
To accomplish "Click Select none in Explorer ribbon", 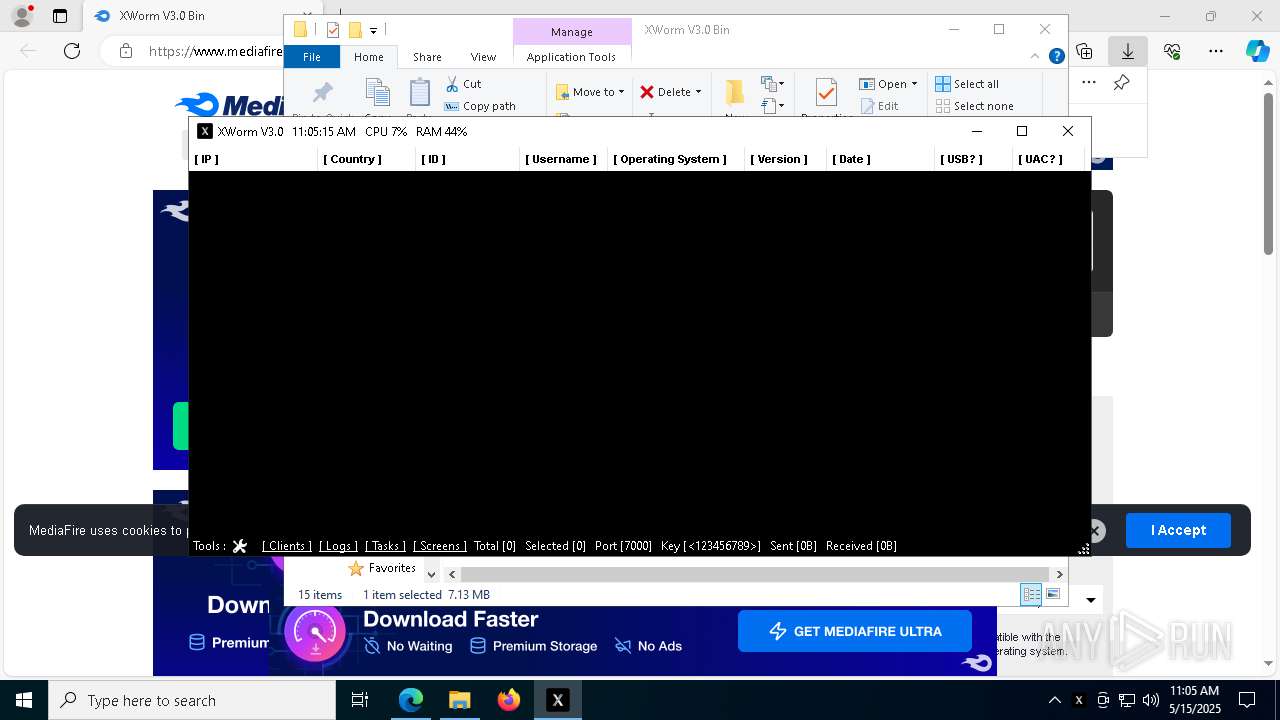I will click(x=974, y=106).
